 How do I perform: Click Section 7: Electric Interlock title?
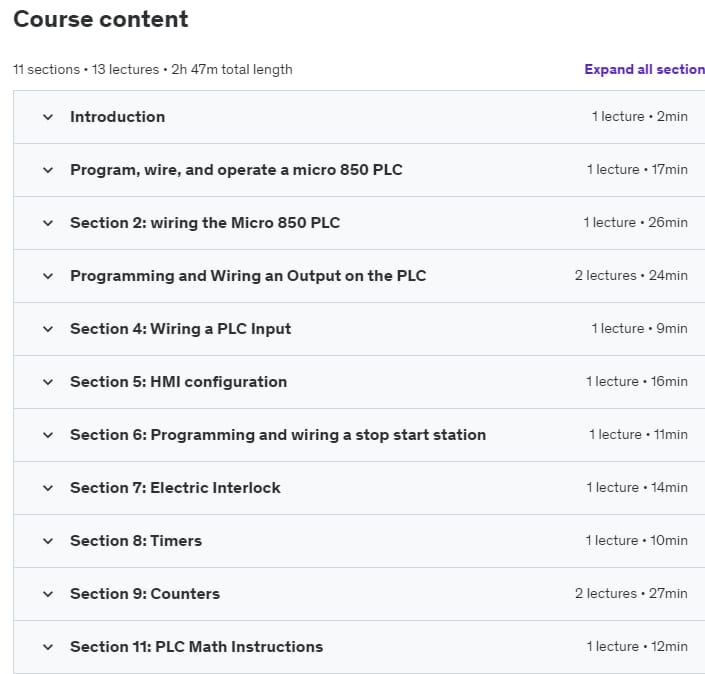click(x=175, y=488)
